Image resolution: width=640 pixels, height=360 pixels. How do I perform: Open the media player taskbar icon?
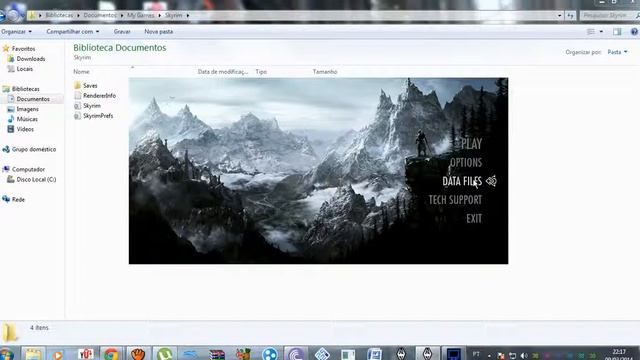(58, 354)
